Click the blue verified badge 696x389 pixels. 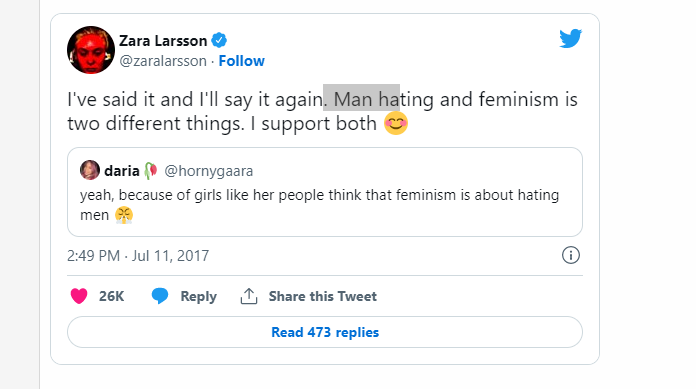point(219,40)
